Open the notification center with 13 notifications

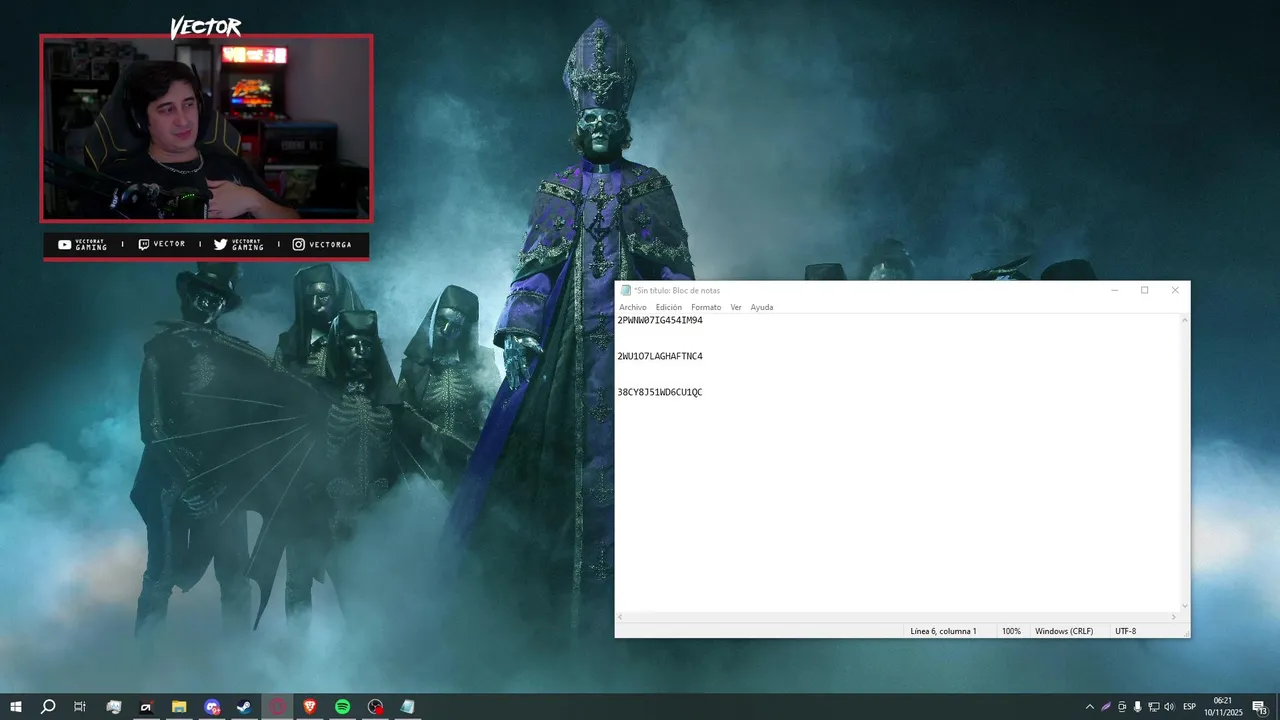1260,707
